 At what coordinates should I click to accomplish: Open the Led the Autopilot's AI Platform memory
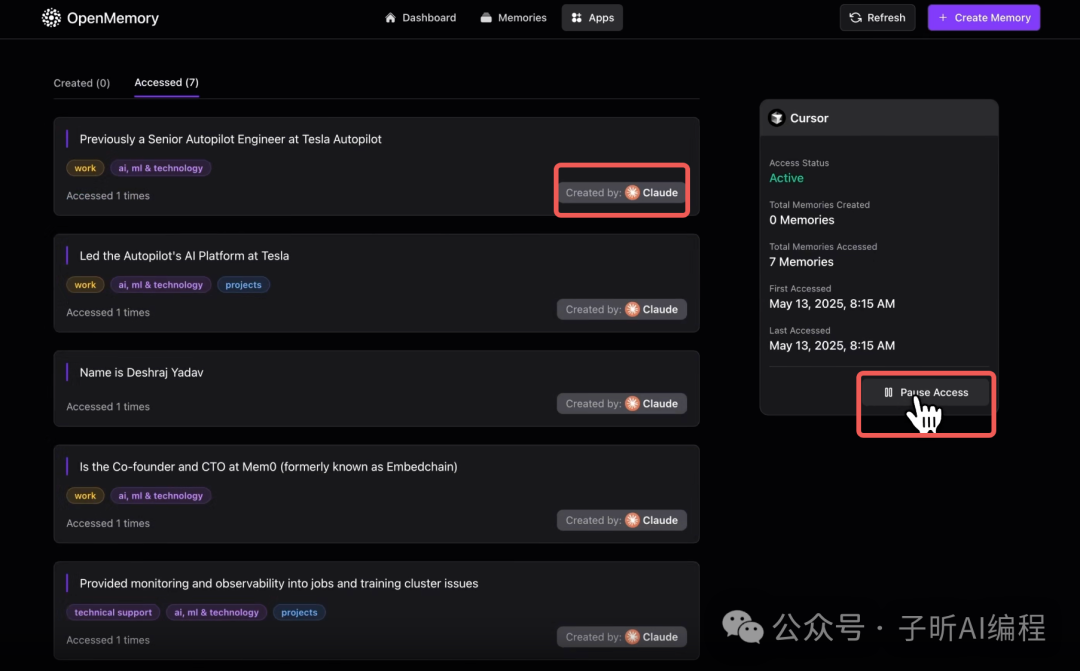(184, 256)
